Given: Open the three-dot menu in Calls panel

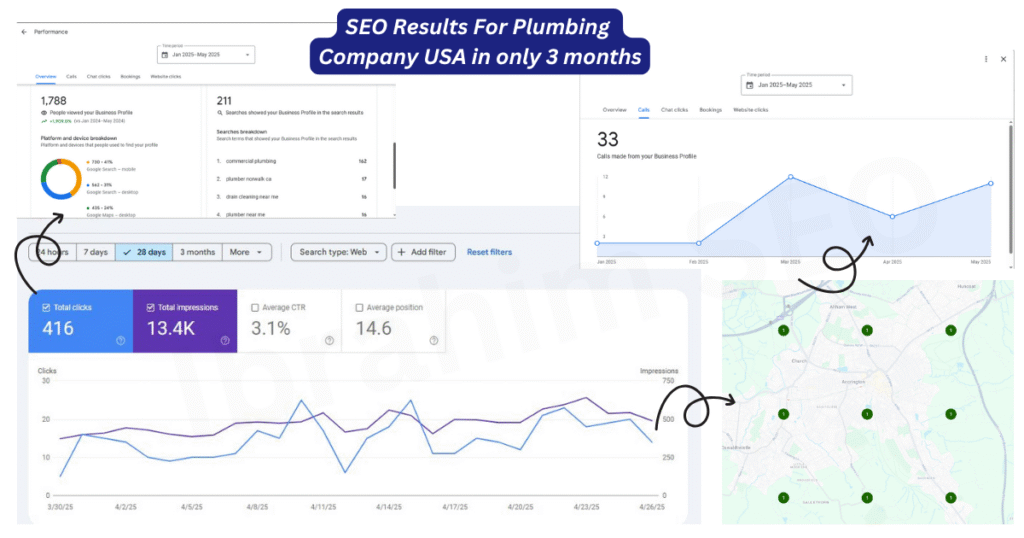Looking at the screenshot, I should pyautogui.click(x=986, y=59).
